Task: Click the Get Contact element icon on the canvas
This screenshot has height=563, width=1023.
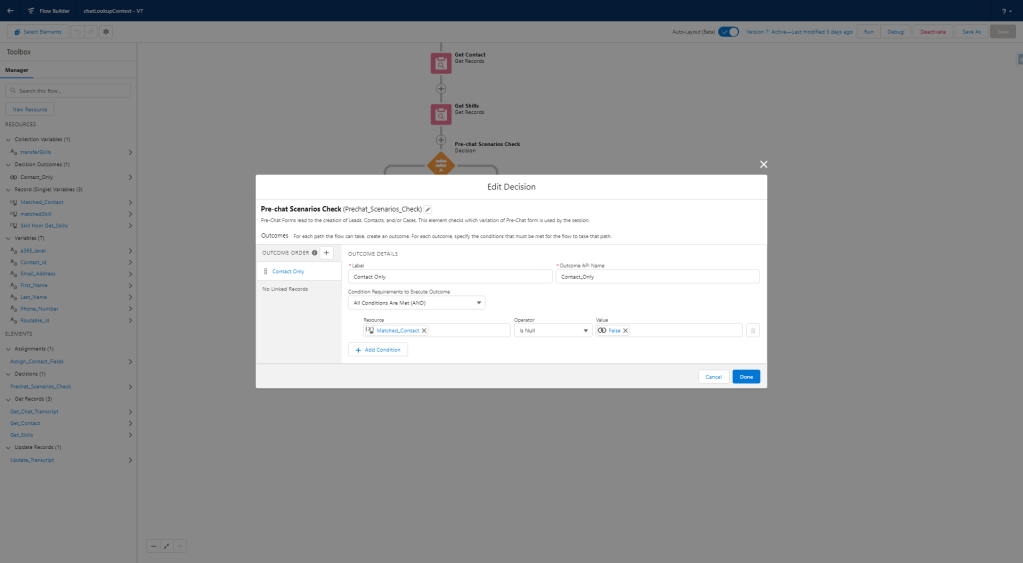Action: pos(441,63)
